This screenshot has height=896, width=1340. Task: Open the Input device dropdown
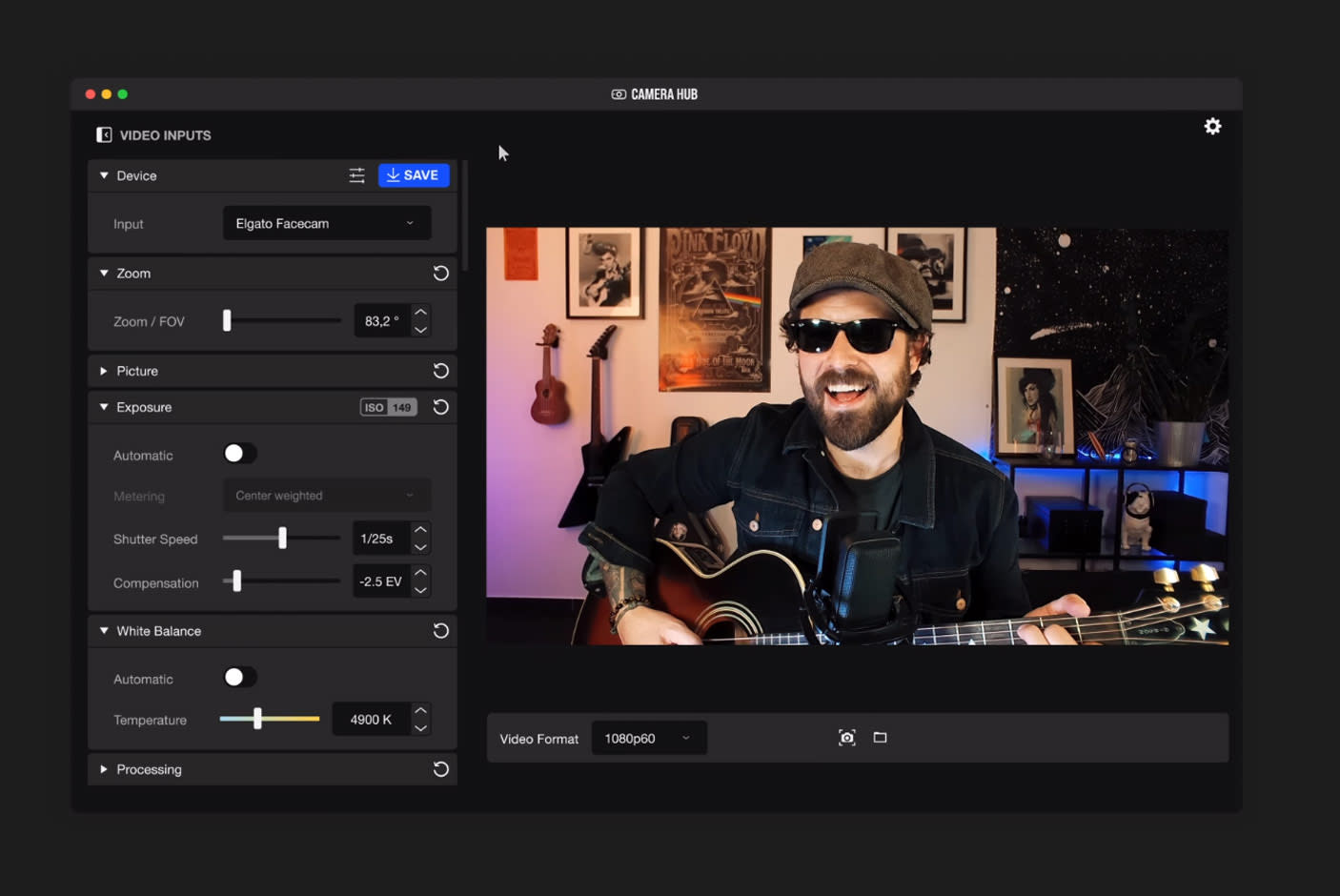tap(327, 223)
